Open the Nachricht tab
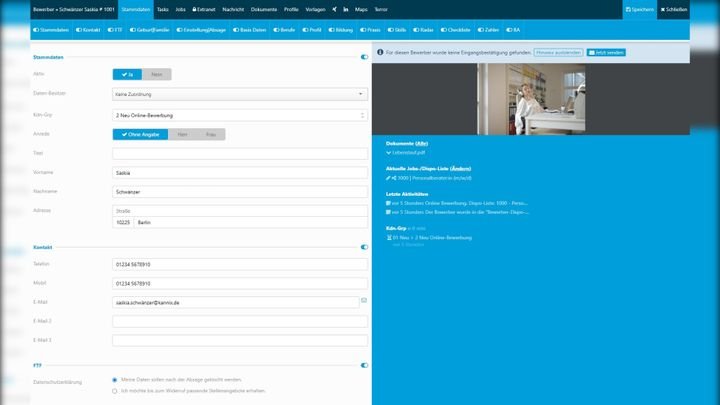The image size is (720, 405). tap(233, 9)
